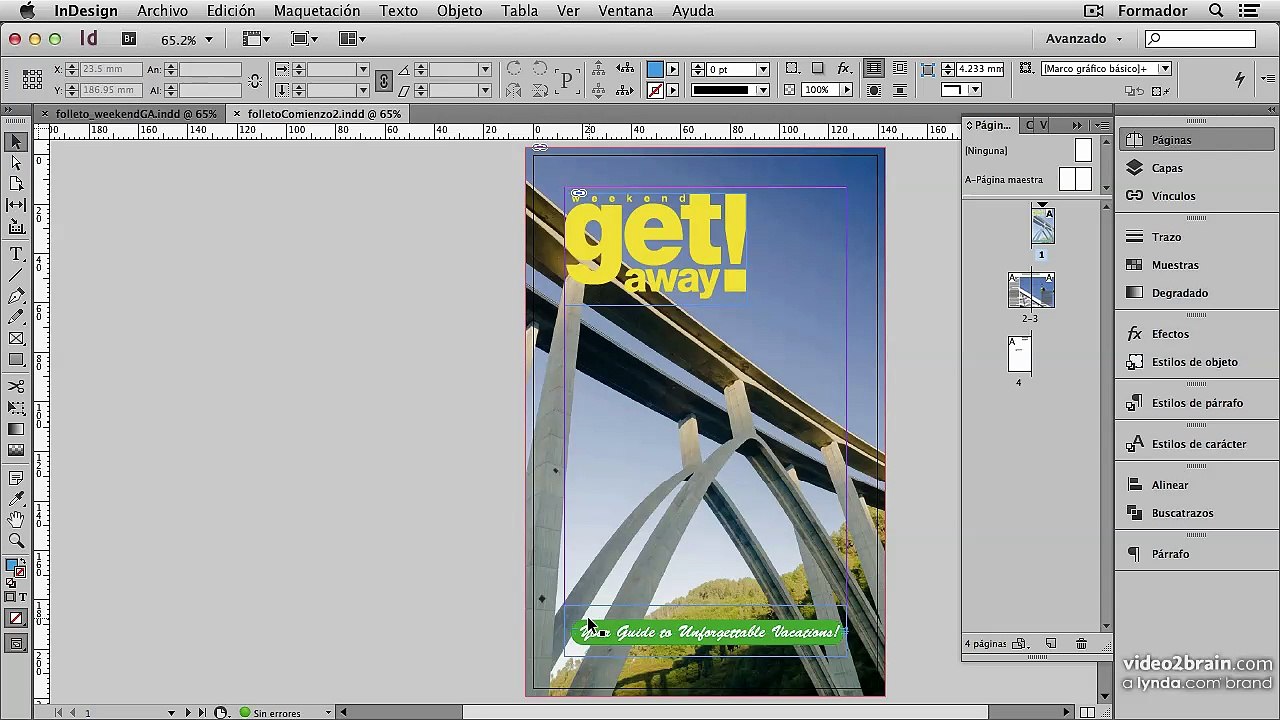Select the Pen tool
The image size is (1280, 720).
[x=16, y=296]
